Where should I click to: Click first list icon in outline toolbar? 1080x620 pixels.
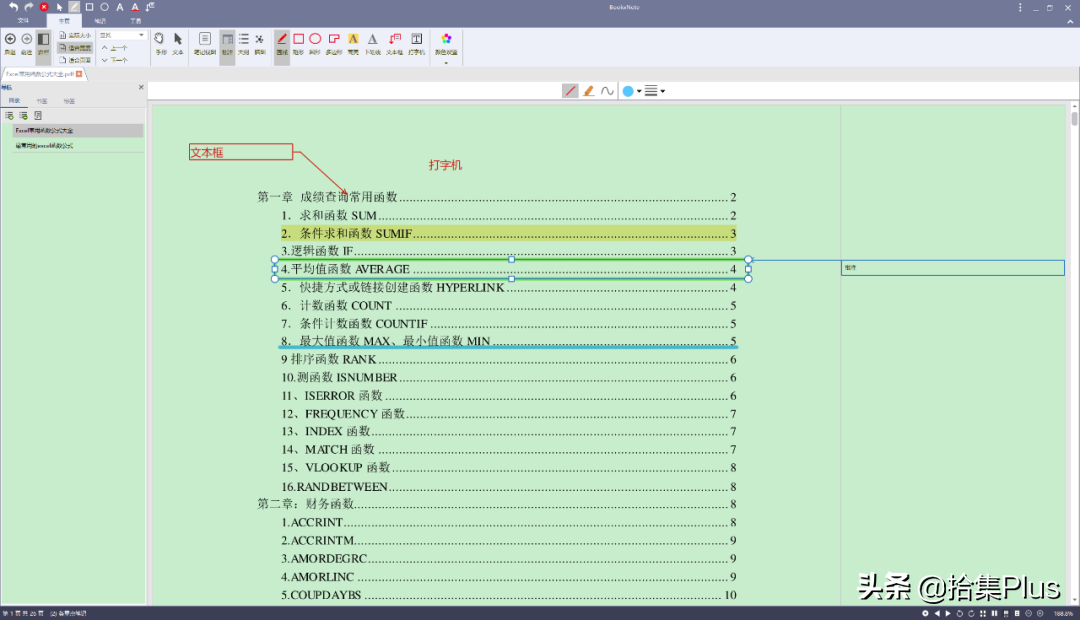click(x=10, y=116)
